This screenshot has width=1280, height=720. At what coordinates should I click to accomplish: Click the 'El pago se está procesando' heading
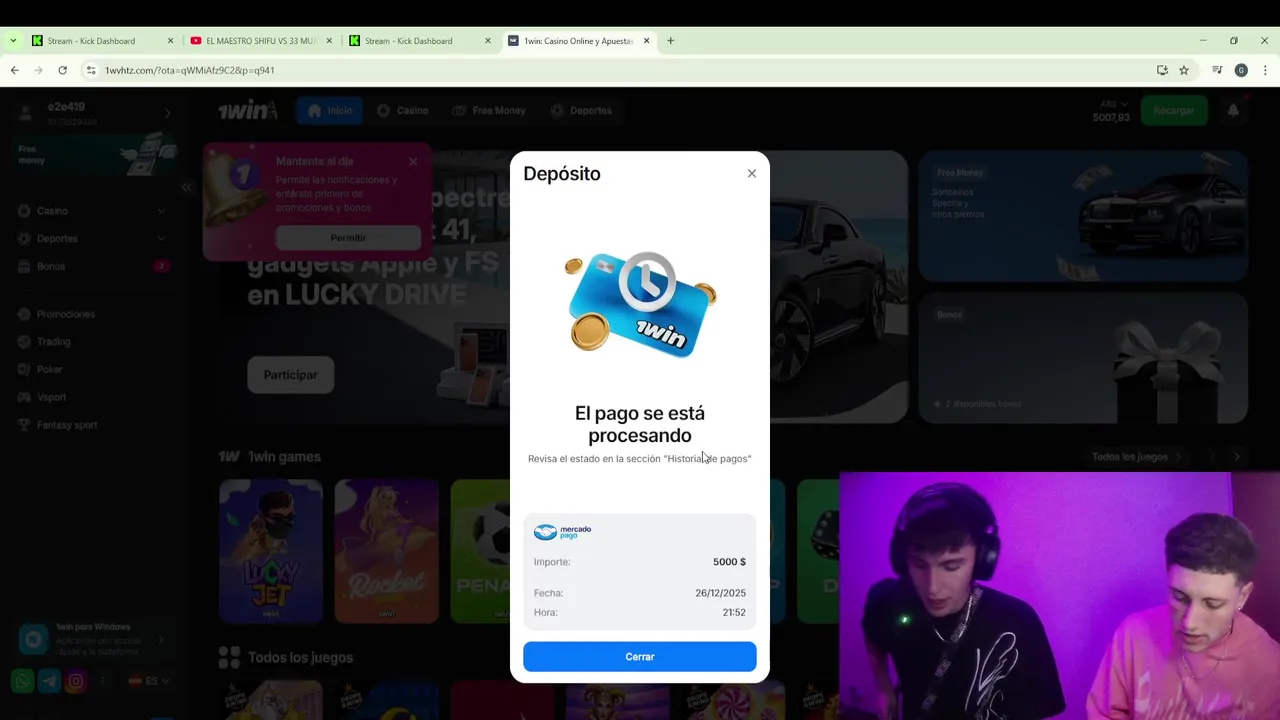(640, 424)
